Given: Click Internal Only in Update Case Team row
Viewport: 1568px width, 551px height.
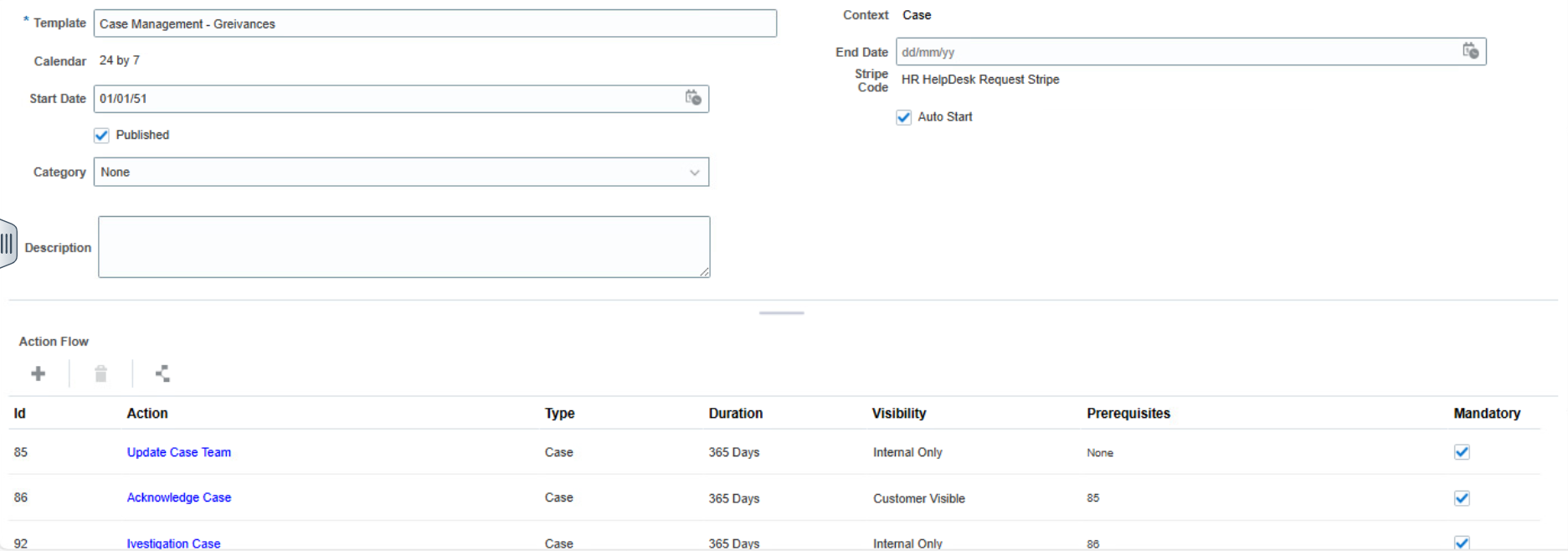Looking at the screenshot, I should 907,452.
